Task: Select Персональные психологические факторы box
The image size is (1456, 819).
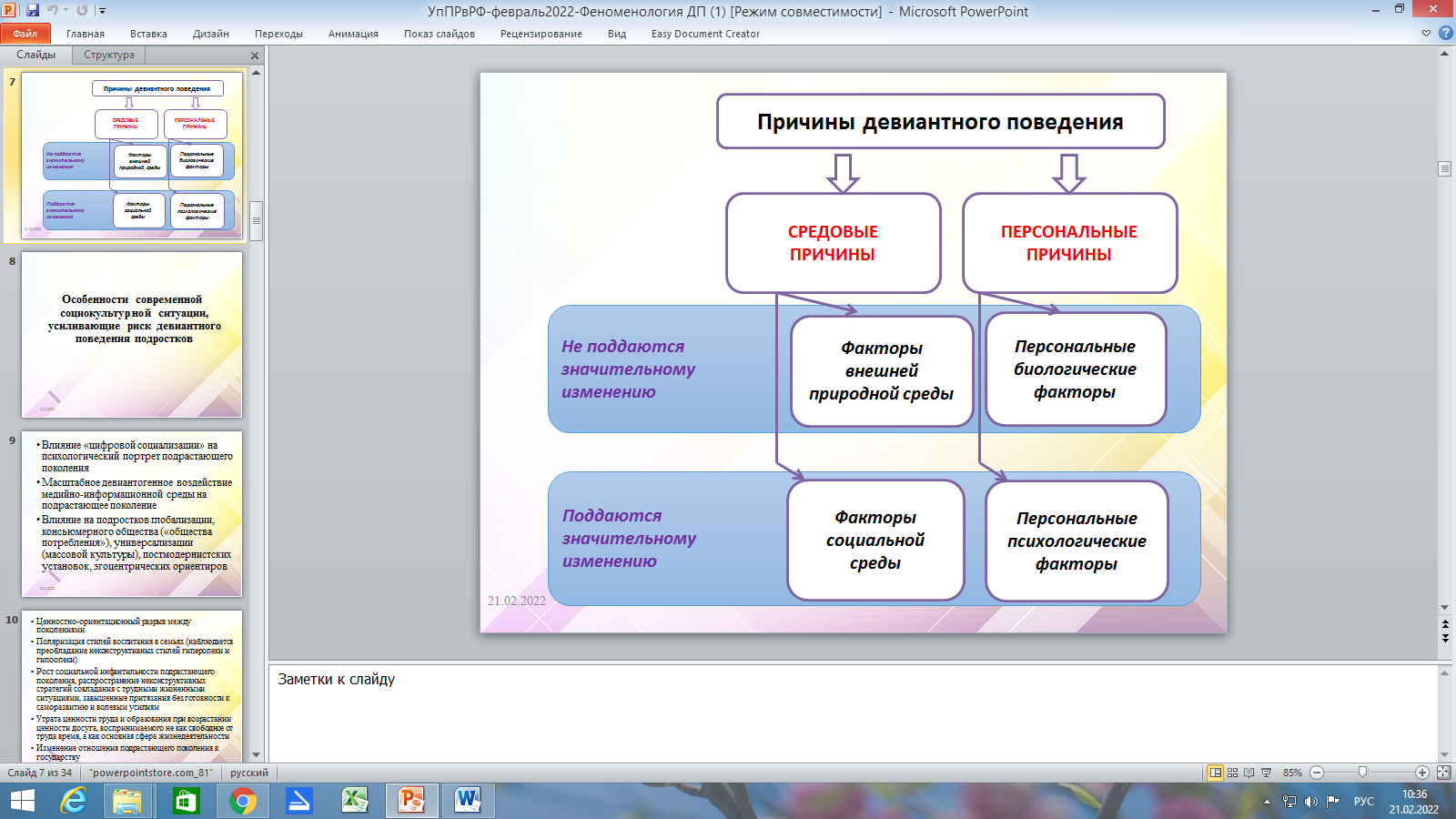Action: coord(1077,541)
